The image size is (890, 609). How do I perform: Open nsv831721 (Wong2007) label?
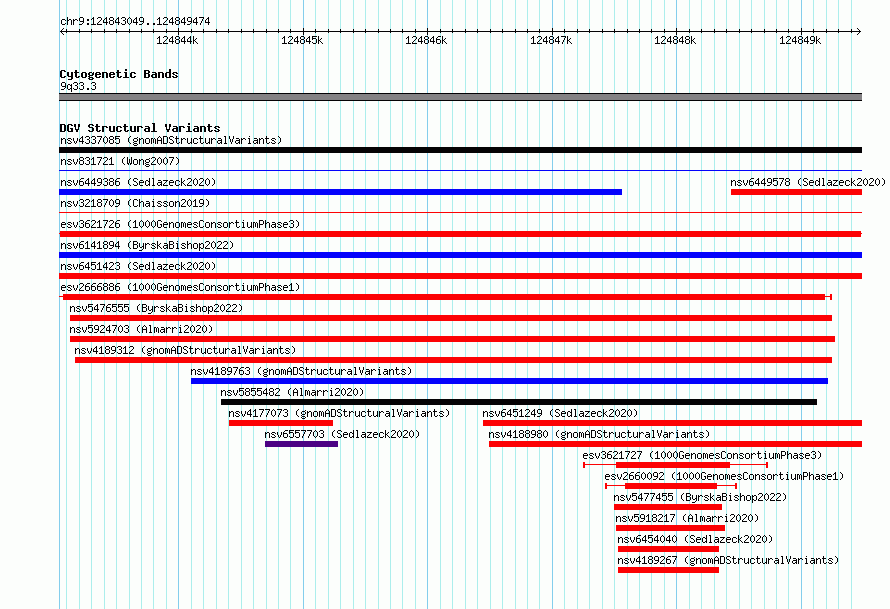[x=120, y=161]
